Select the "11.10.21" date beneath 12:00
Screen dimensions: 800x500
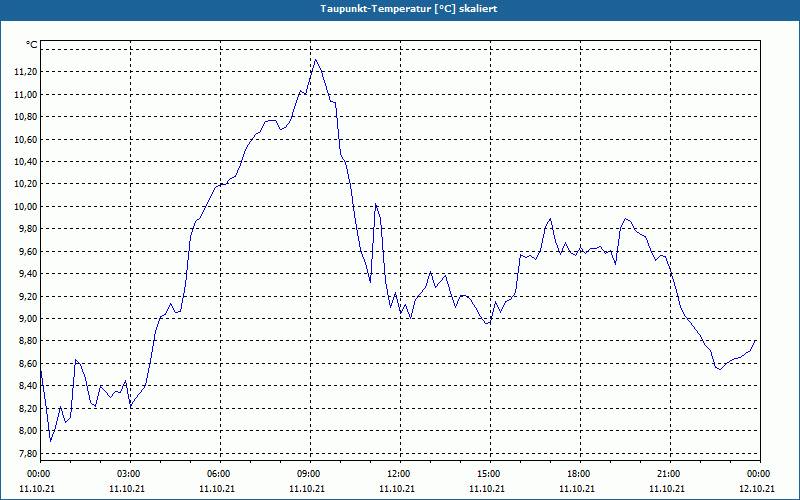[397, 489]
